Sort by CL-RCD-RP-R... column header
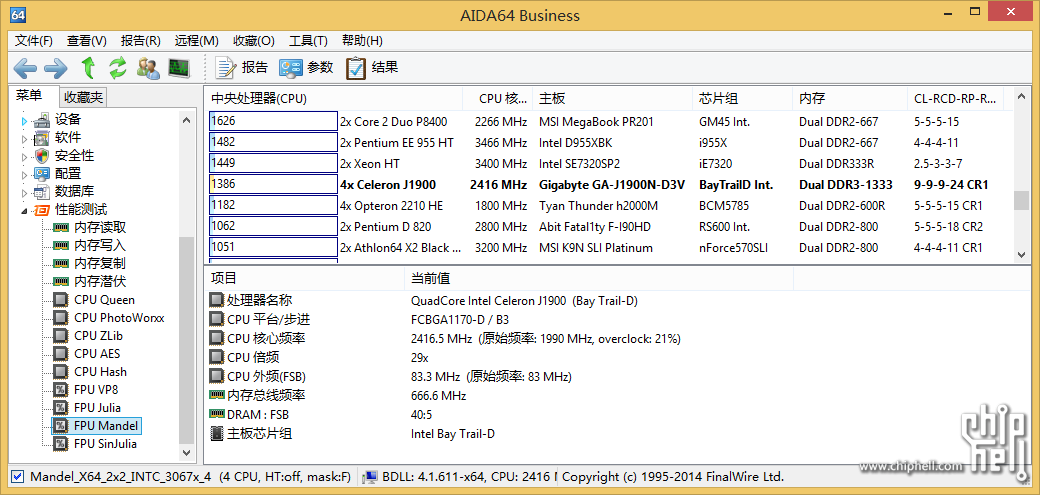Image resolution: width=1040 pixels, height=495 pixels. click(x=954, y=99)
